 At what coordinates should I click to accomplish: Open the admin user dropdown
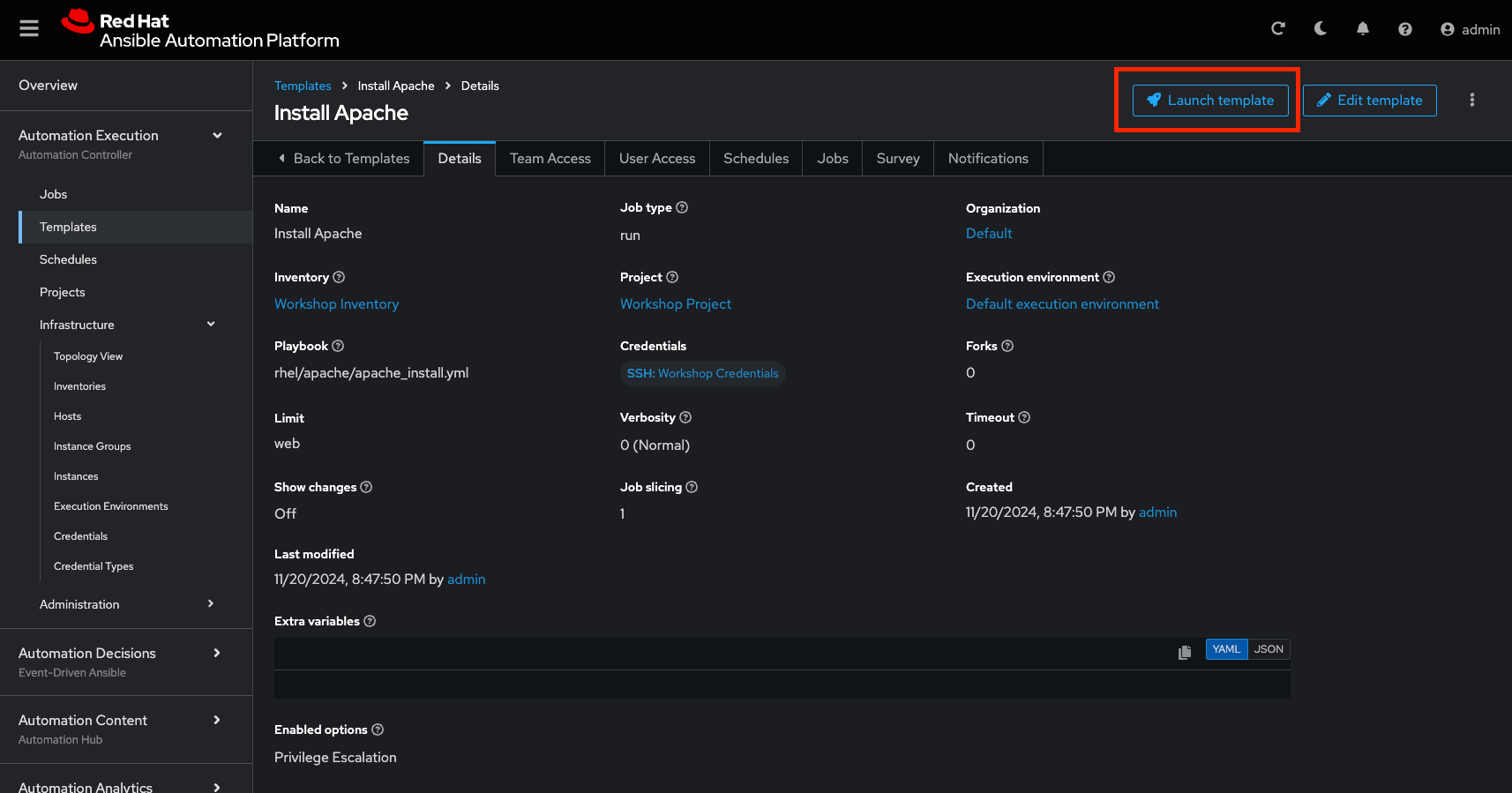(x=1470, y=29)
